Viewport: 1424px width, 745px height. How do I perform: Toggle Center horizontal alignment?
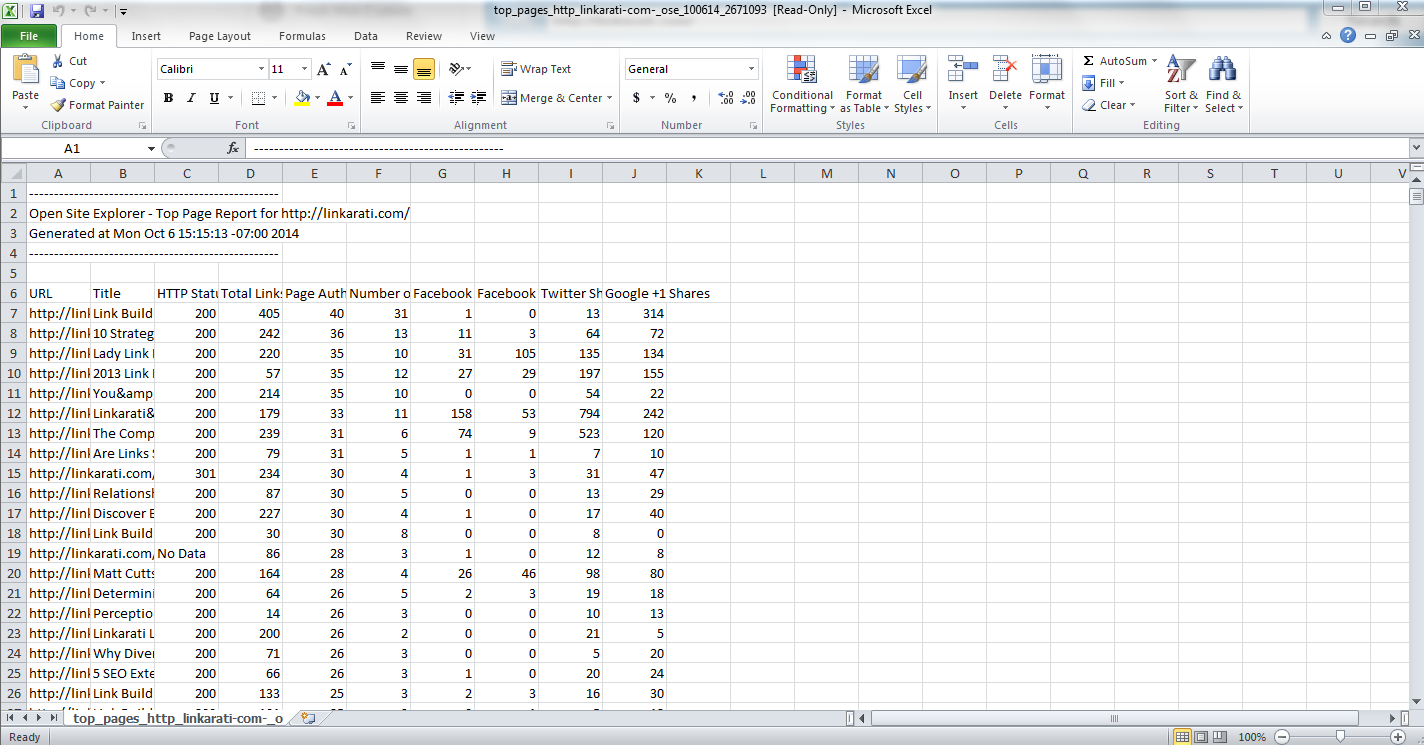[x=400, y=98]
